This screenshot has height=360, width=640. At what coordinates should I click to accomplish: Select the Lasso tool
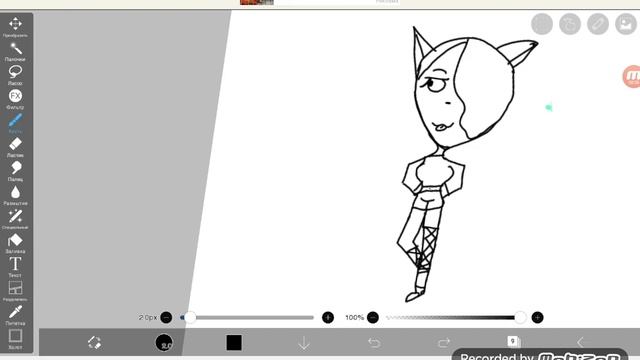[x=16, y=75]
